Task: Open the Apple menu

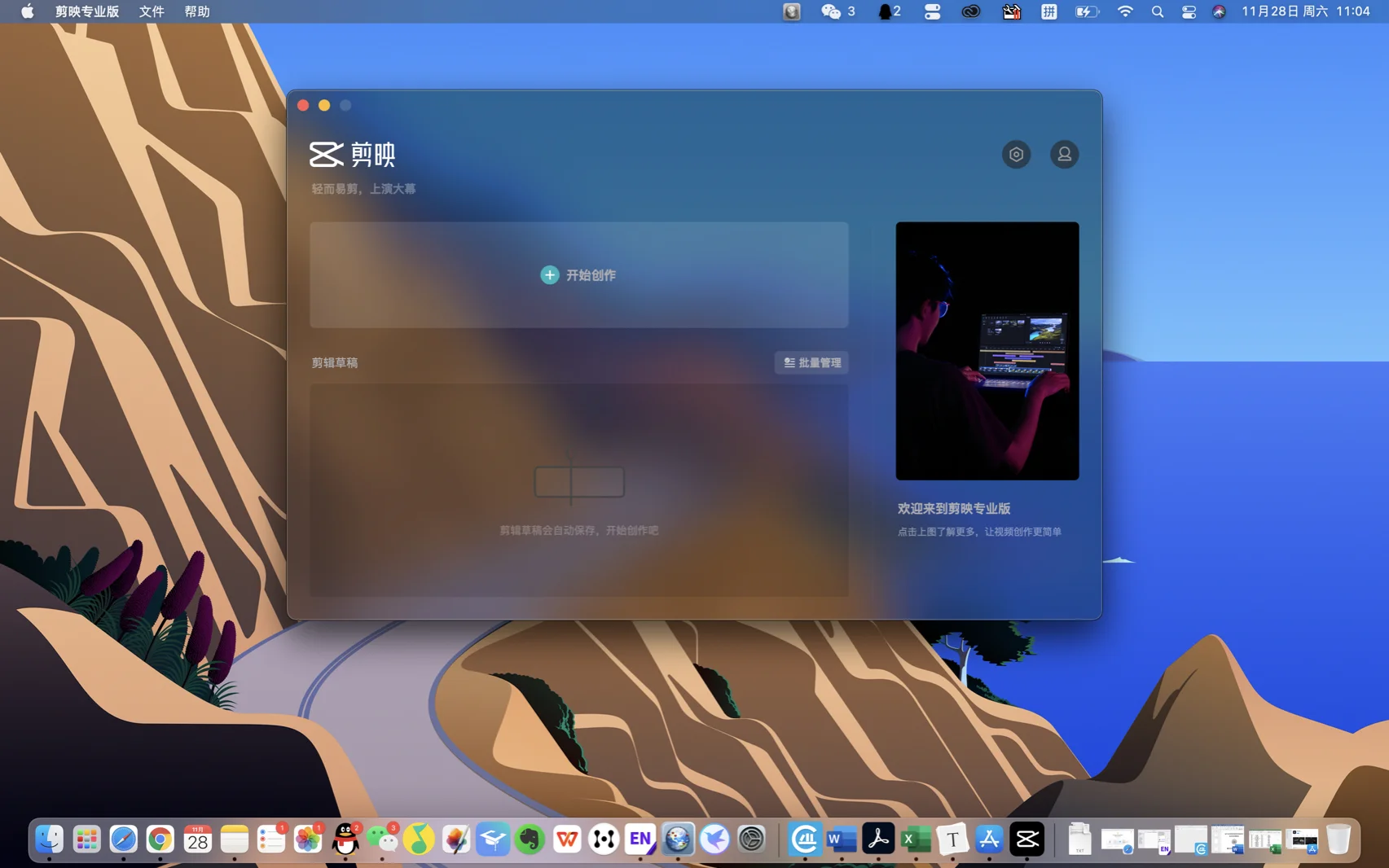Action: point(27,11)
